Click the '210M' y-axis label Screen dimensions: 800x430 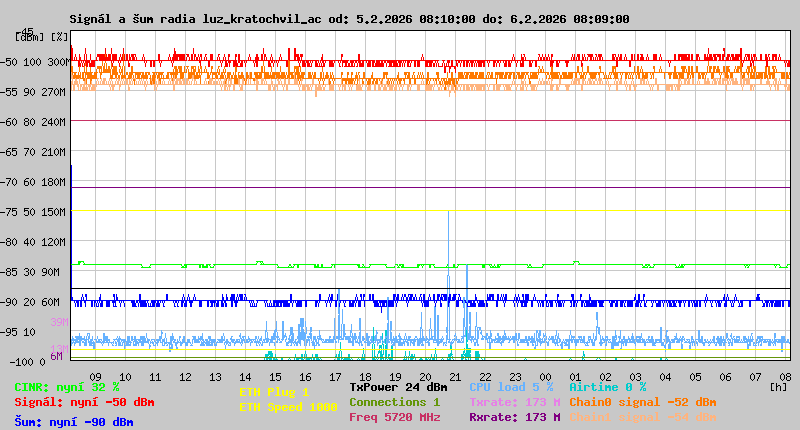coord(54,152)
